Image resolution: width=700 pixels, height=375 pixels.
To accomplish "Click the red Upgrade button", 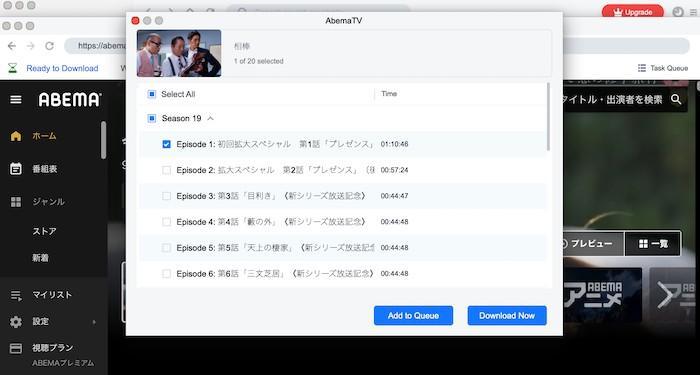I will click(x=633, y=12).
